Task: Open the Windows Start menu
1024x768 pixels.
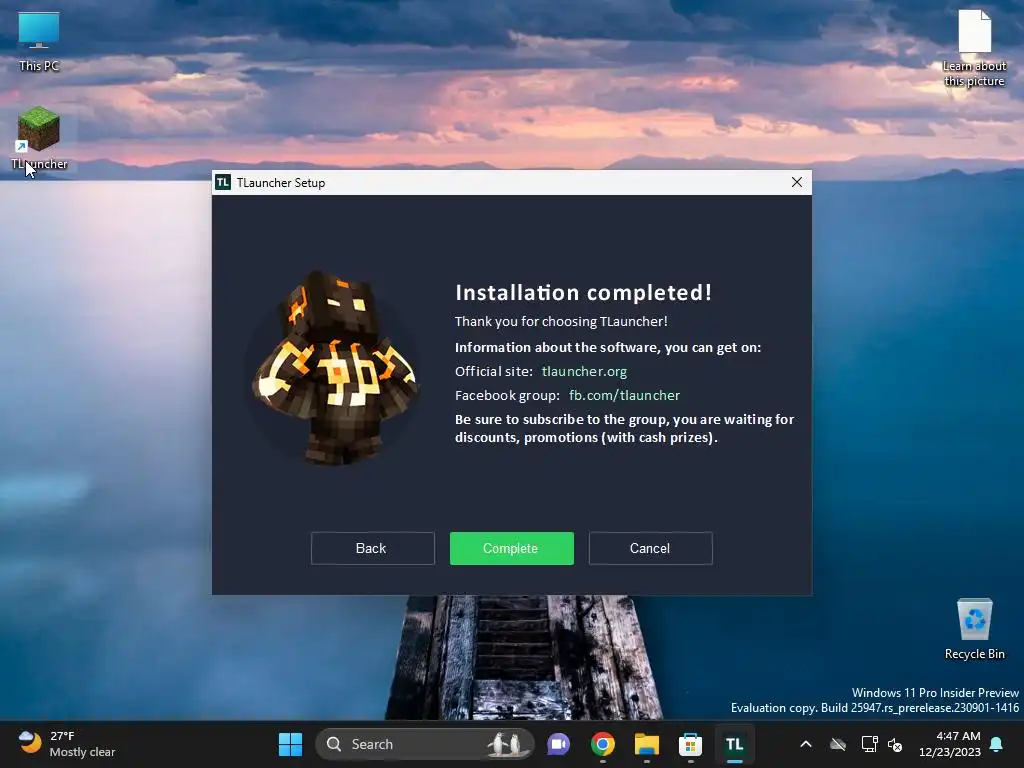Action: [290, 744]
